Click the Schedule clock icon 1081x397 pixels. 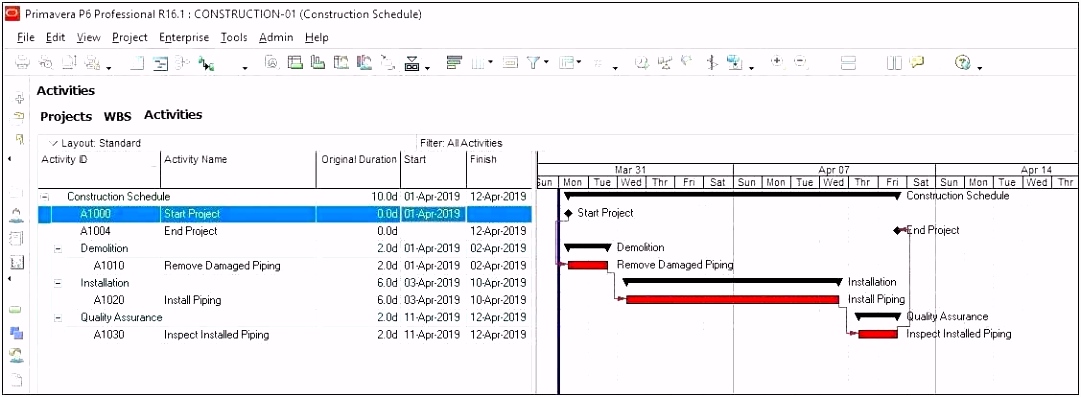coord(642,63)
